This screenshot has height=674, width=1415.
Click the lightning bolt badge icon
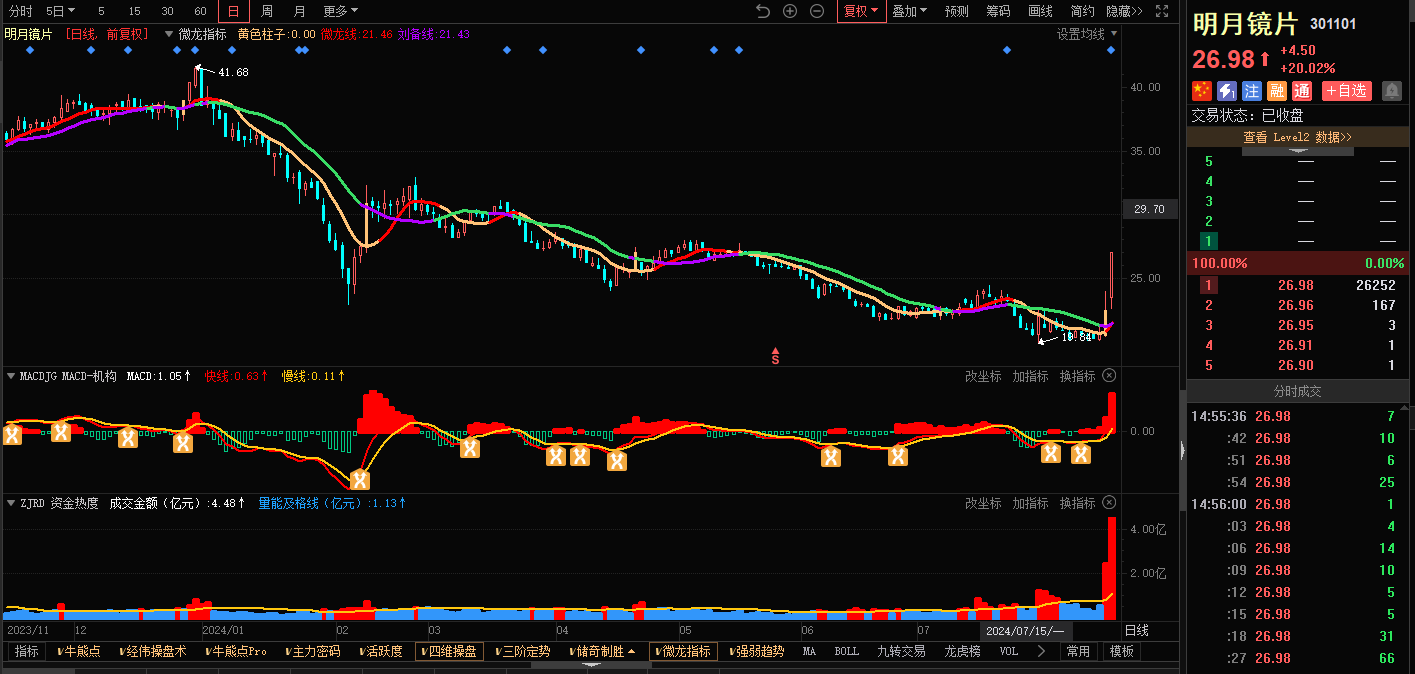pyautogui.click(x=1227, y=91)
